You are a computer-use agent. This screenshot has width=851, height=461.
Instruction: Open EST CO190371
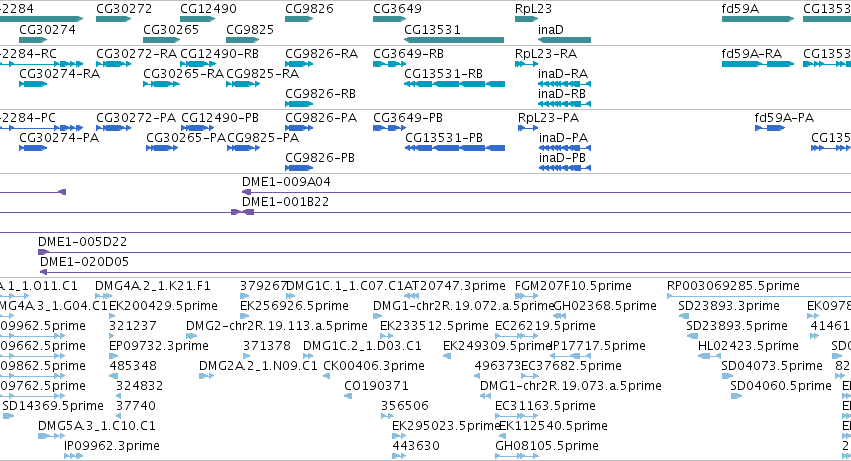pyautogui.click(x=376, y=387)
